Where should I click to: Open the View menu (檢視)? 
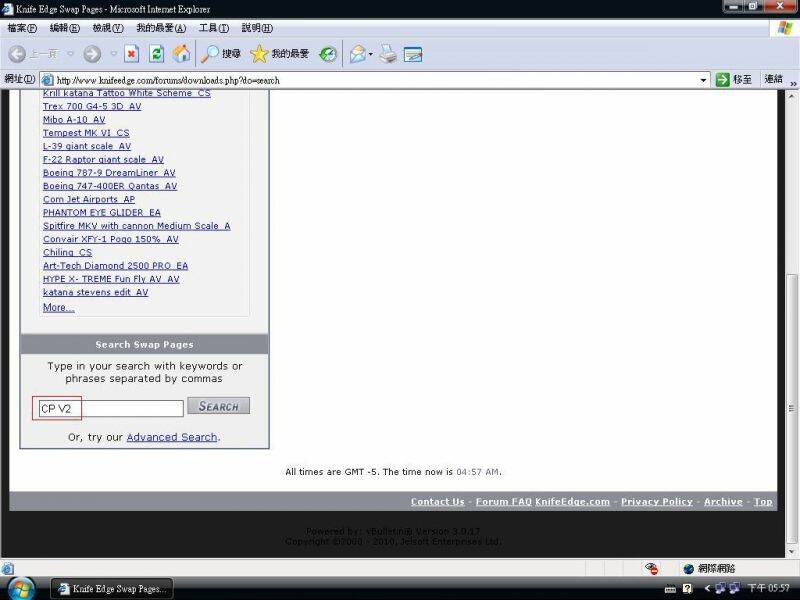(108, 28)
